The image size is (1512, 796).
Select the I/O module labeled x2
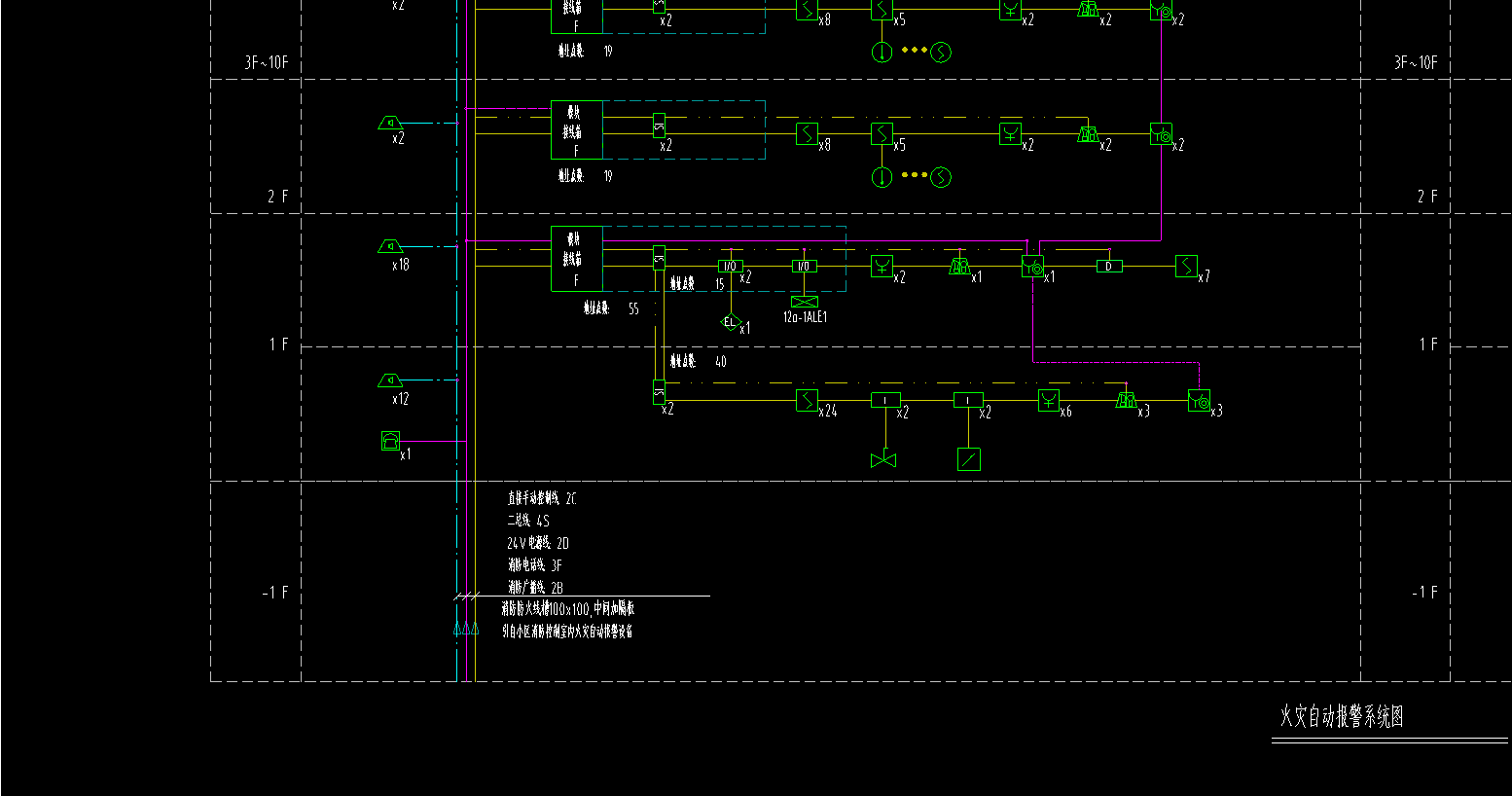click(x=731, y=266)
